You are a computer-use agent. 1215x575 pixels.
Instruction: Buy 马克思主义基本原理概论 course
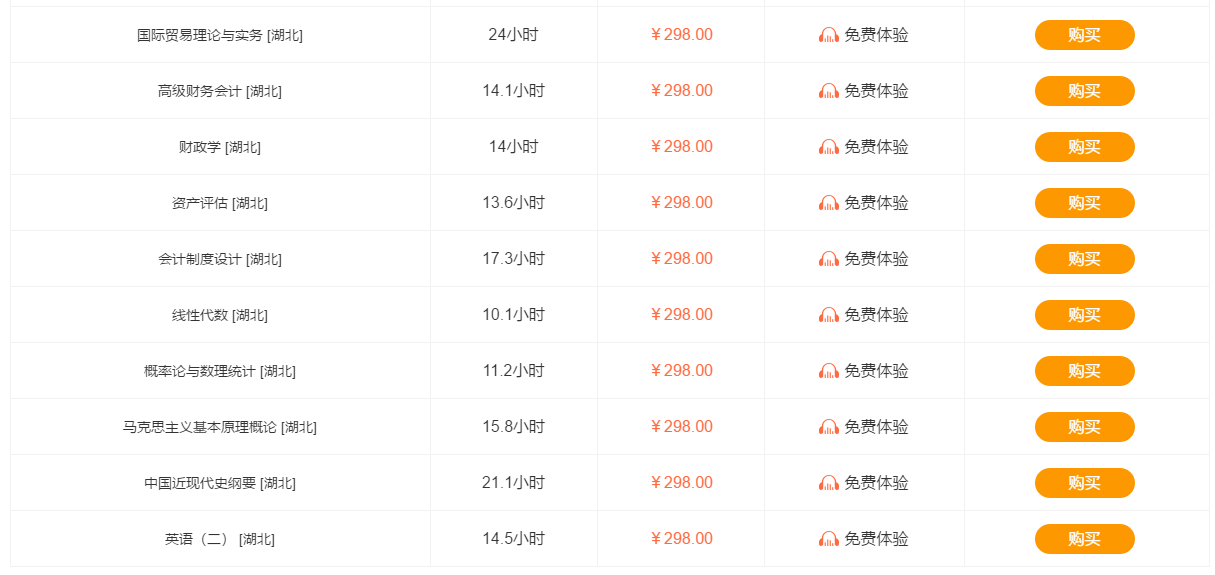[1084, 427]
